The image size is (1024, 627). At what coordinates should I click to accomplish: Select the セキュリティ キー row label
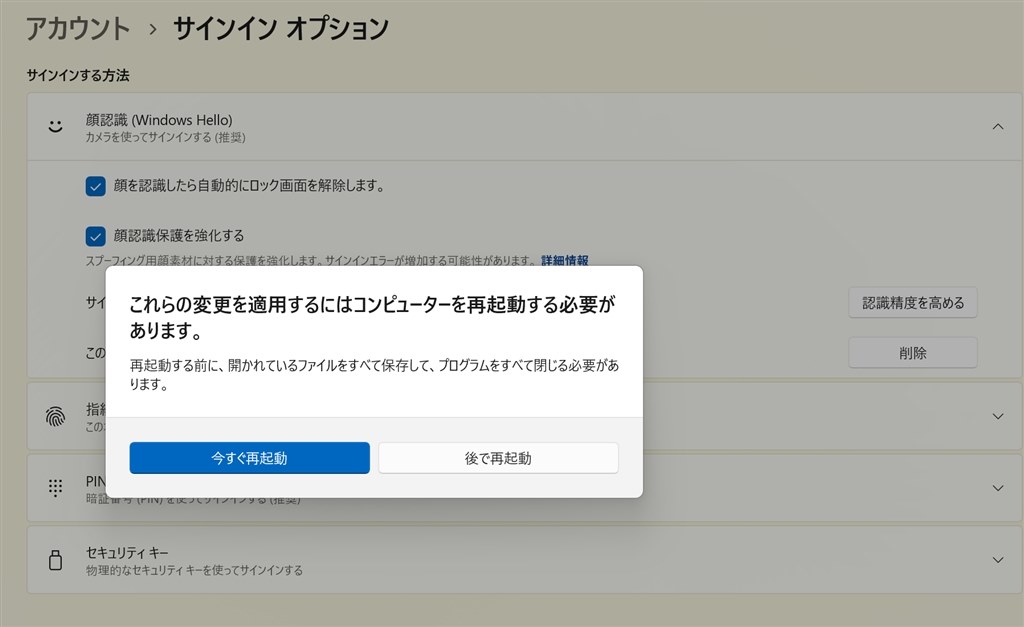tap(128, 552)
